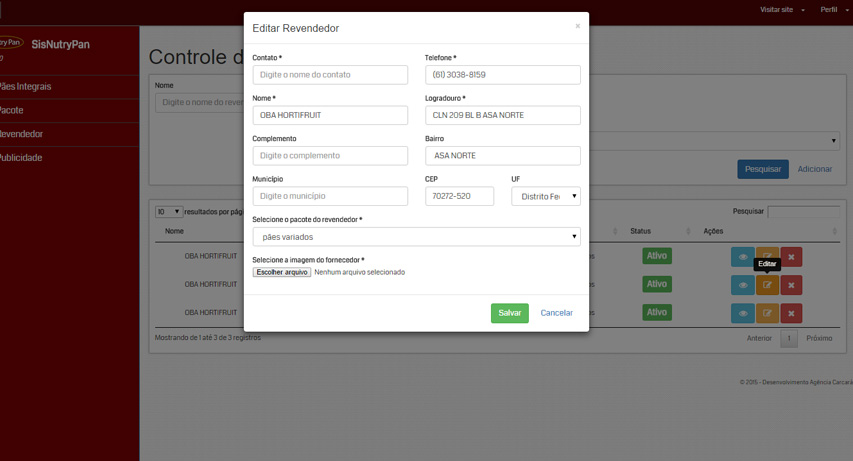Open the pacote do revendedor dropdown
This screenshot has width=853, height=461.
coord(416,237)
